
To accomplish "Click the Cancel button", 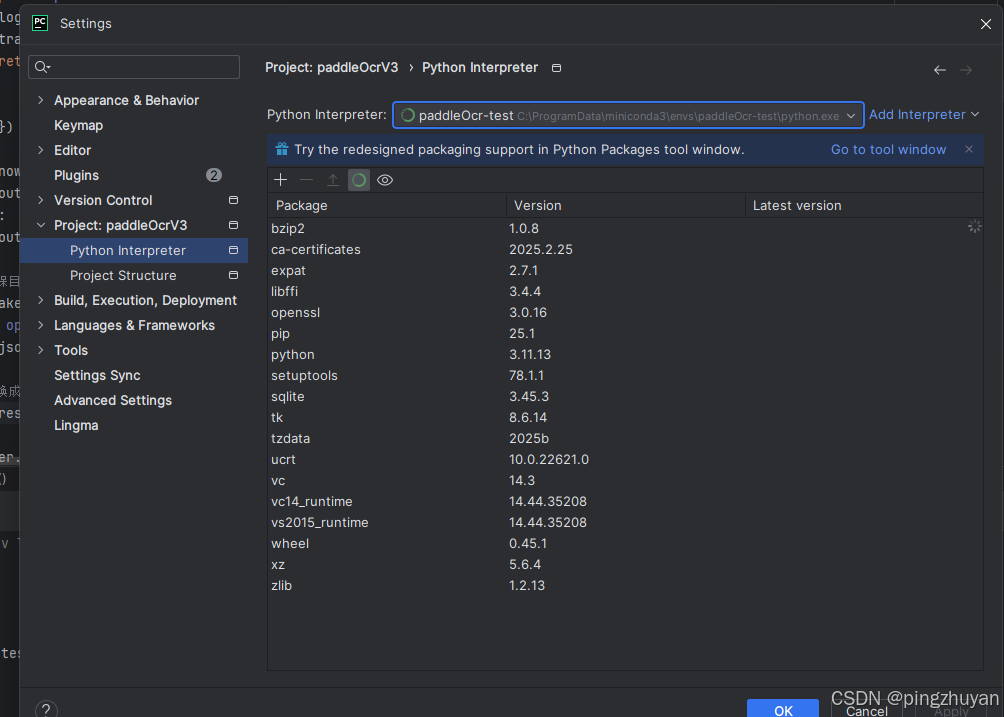I will [x=866, y=710].
